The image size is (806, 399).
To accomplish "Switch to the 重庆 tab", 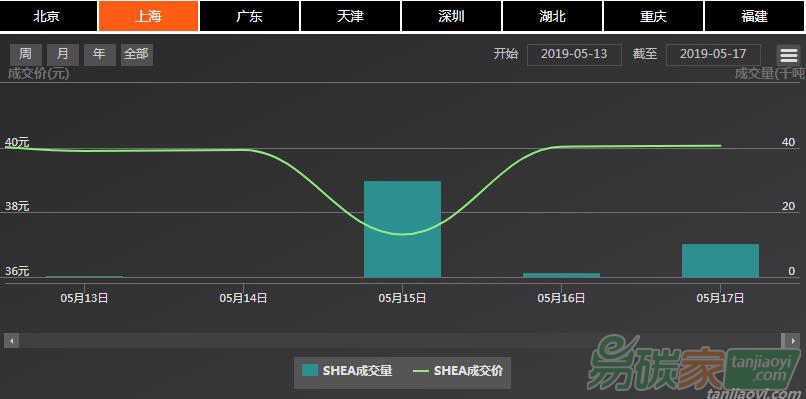I will 653,16.
